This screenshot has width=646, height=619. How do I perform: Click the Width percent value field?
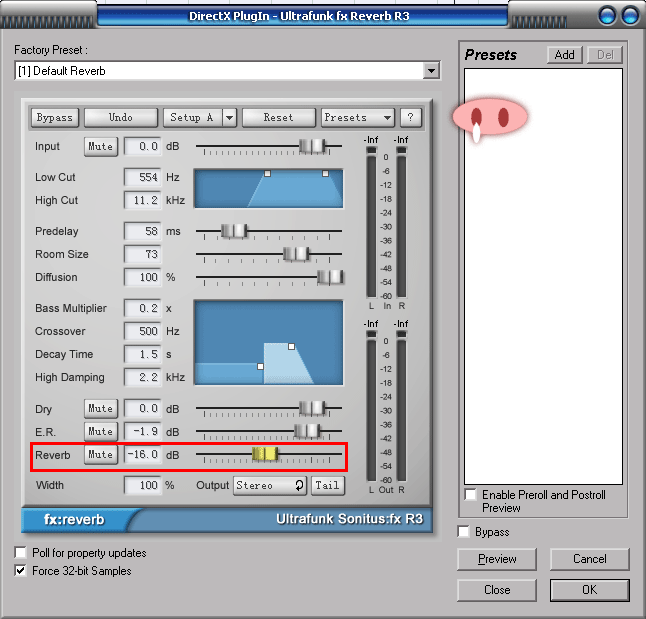pos(143,485)
